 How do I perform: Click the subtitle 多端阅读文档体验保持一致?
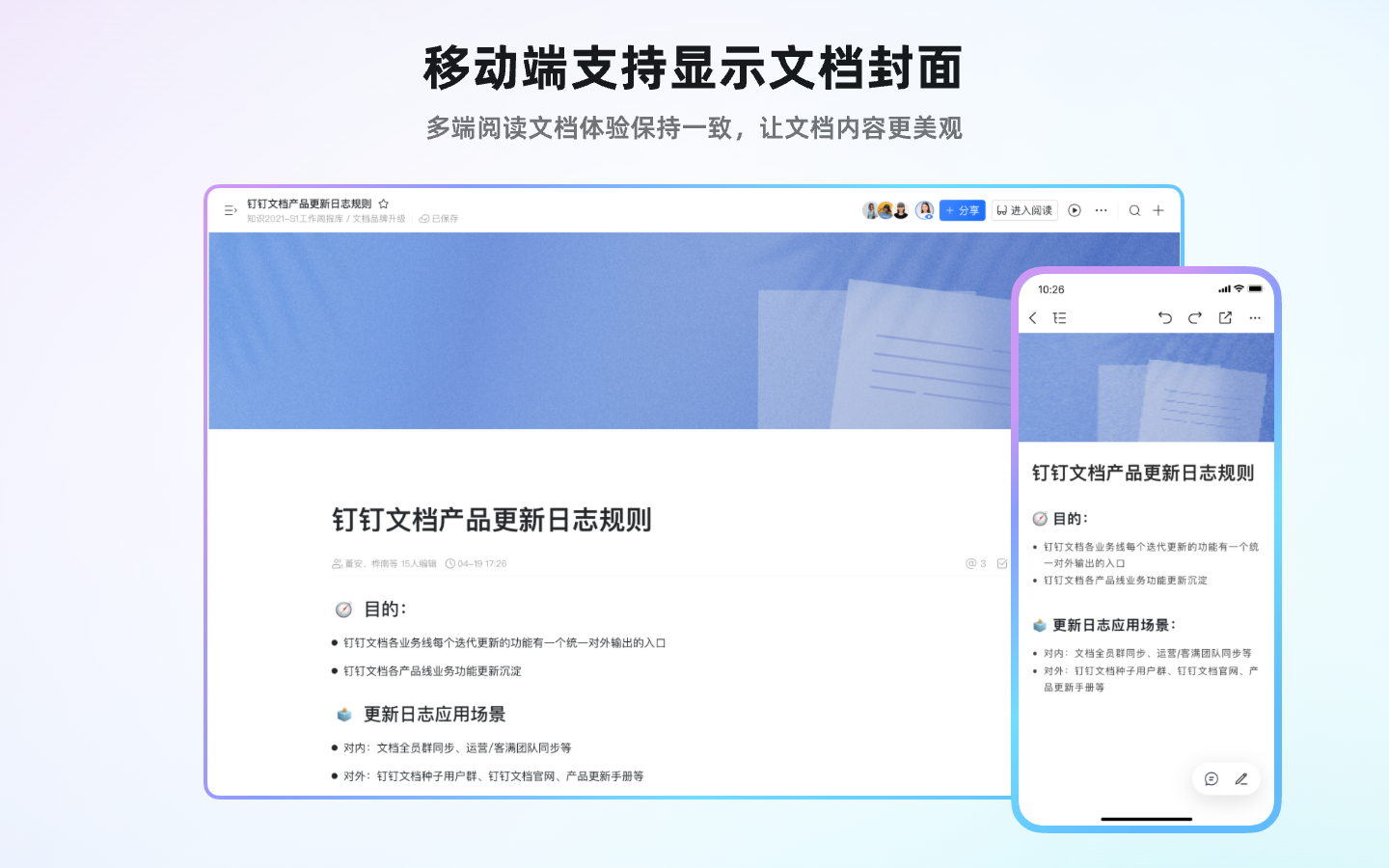(581, 128)
